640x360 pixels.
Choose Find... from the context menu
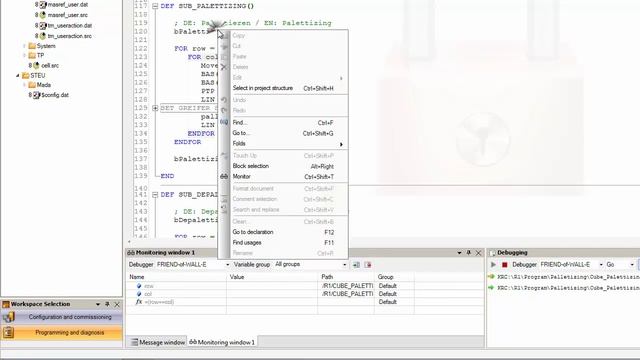point(283,122)
